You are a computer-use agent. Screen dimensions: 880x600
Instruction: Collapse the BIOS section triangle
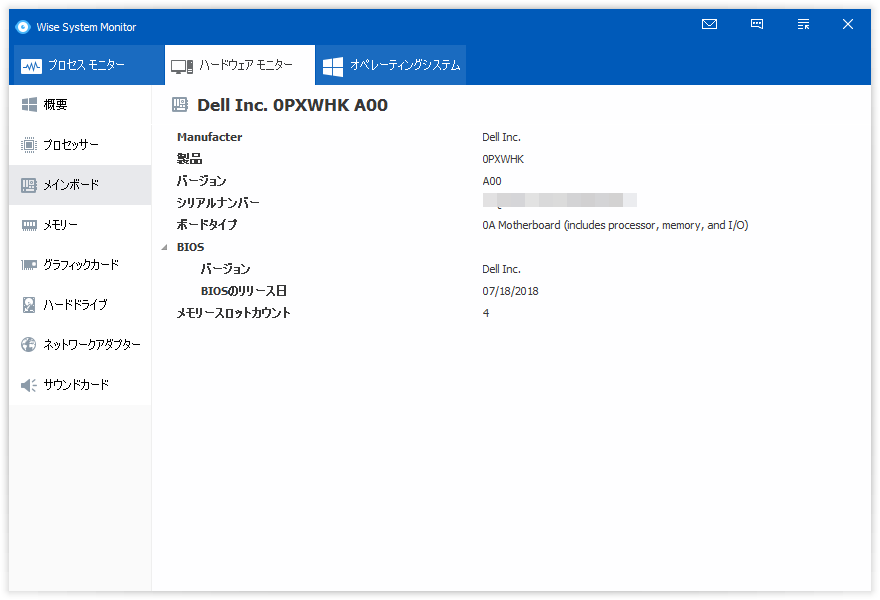pyautogui.click(x=164, y=247)
